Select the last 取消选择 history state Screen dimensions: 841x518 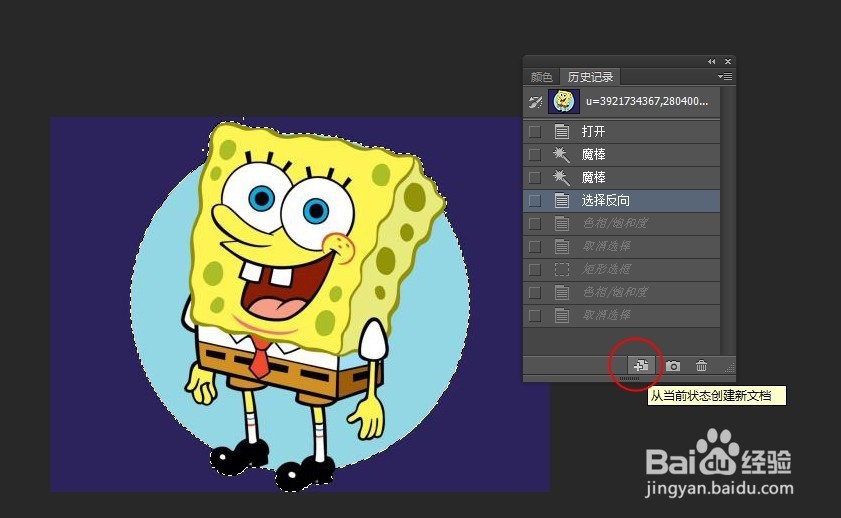click(621, 315)
